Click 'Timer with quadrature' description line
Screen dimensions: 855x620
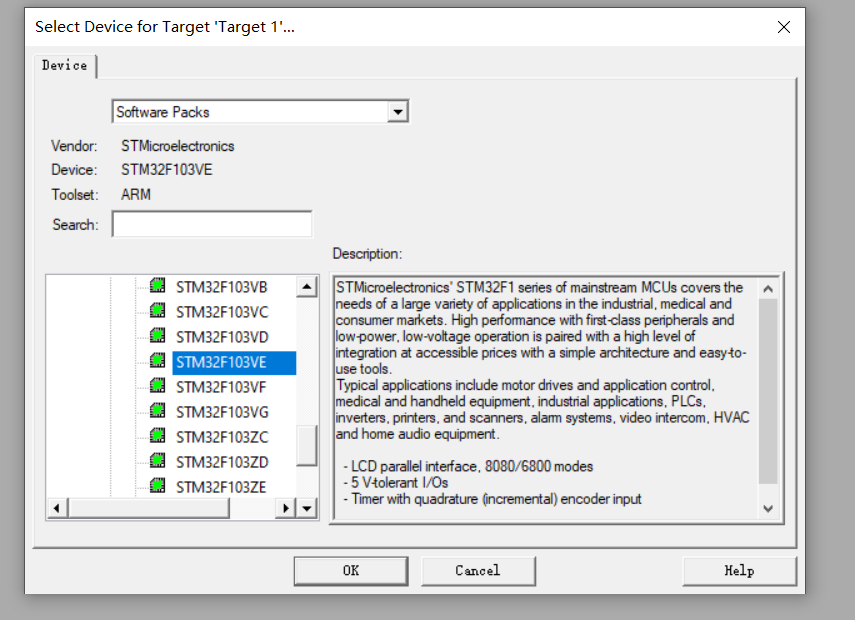coord(492,499)
